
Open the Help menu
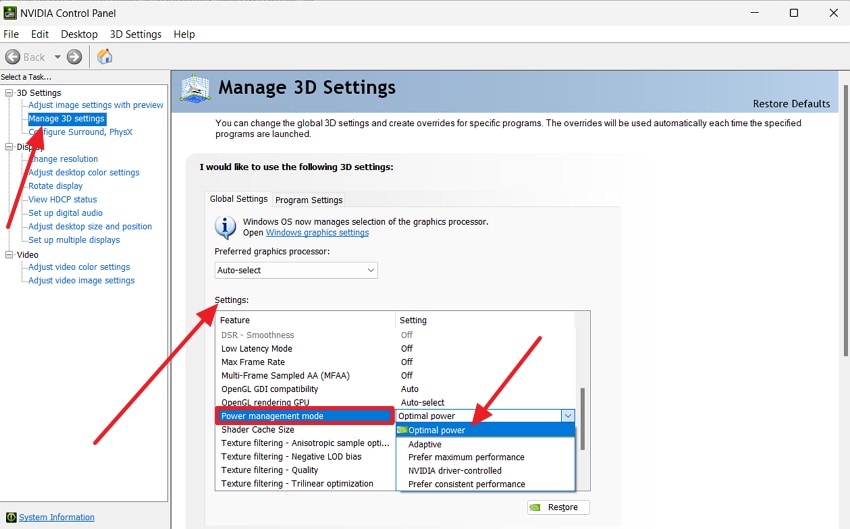click(x=184, y=34)
